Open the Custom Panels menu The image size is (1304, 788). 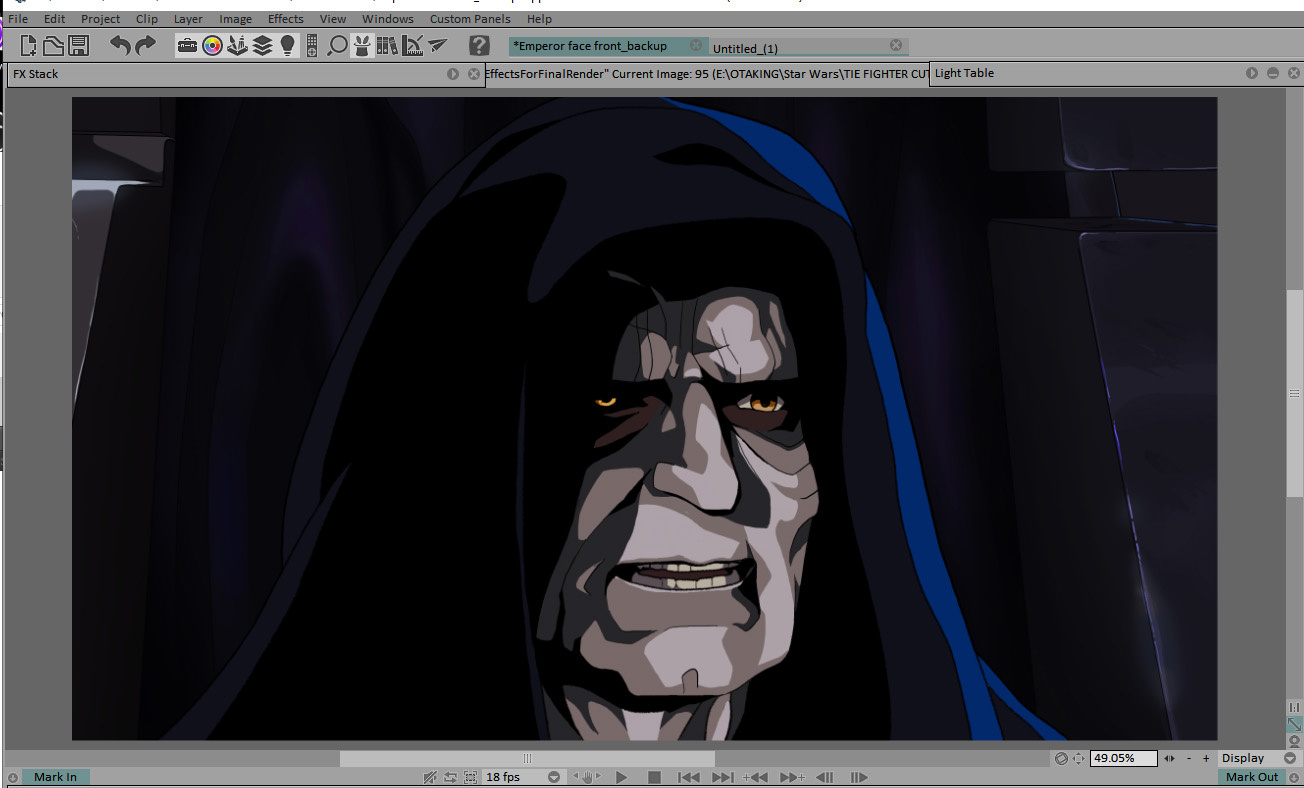click(x=470, y=19)
